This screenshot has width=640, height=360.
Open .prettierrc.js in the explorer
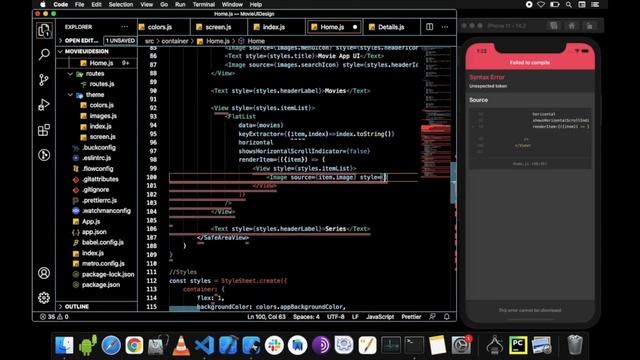pos(99,200)
